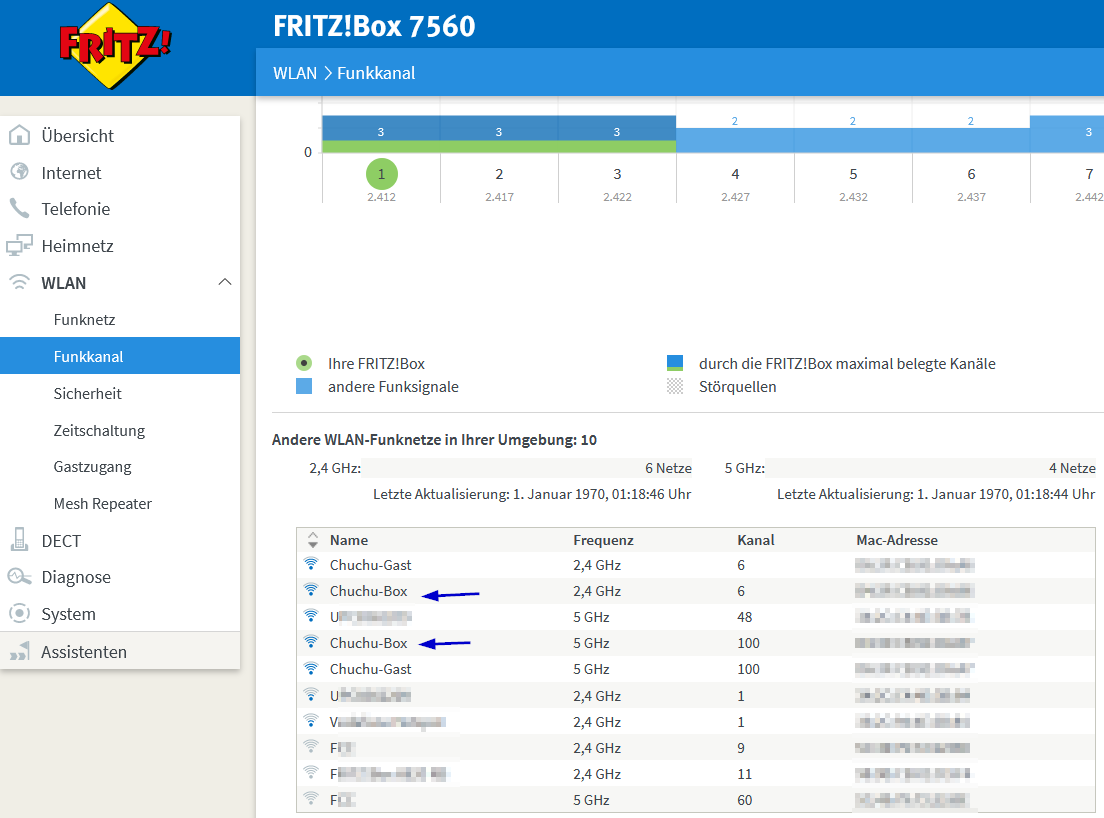Click WLAN breadcrumb link in header

294,73
